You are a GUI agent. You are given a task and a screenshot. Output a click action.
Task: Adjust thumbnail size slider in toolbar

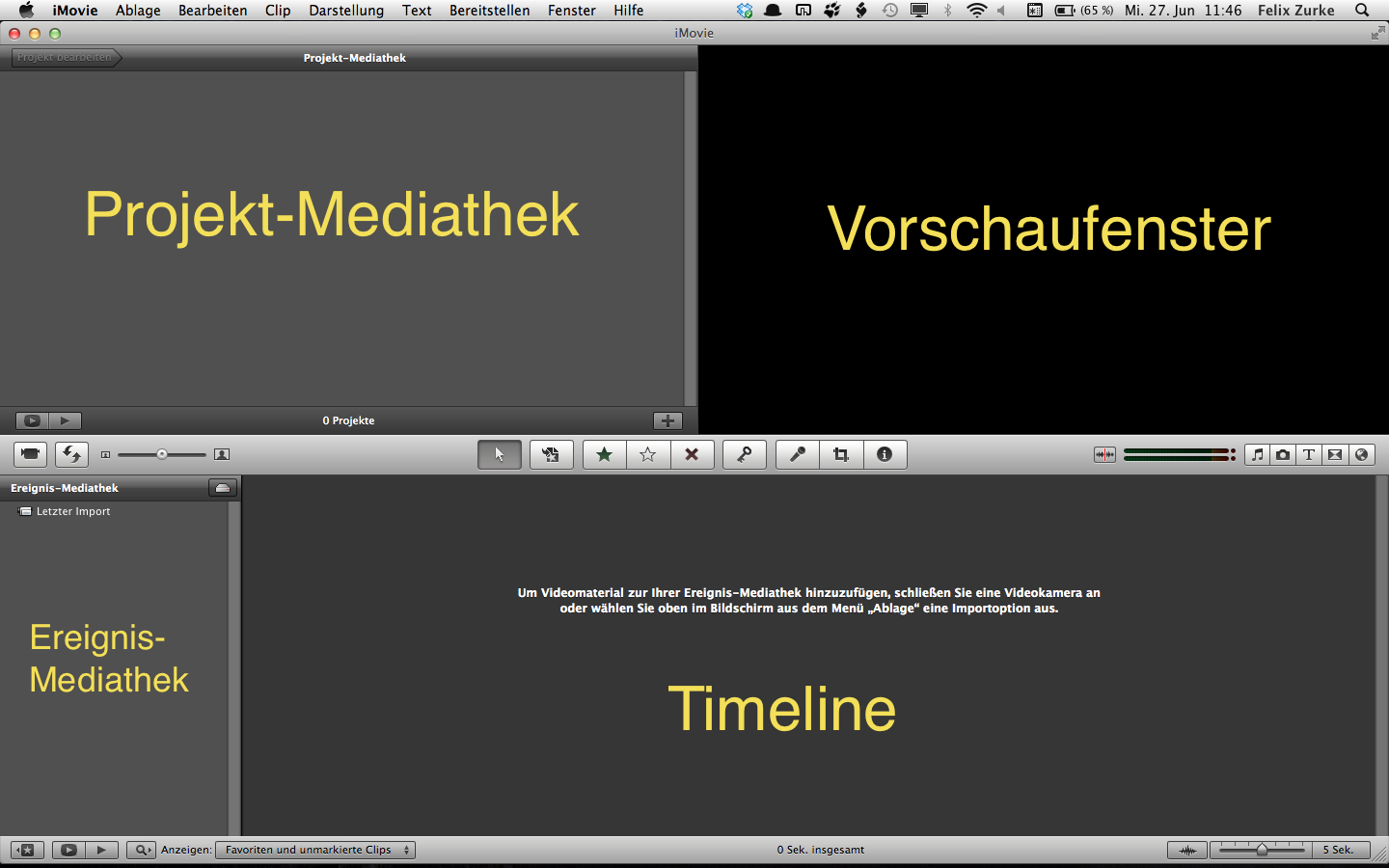click(x=162, y=454)
